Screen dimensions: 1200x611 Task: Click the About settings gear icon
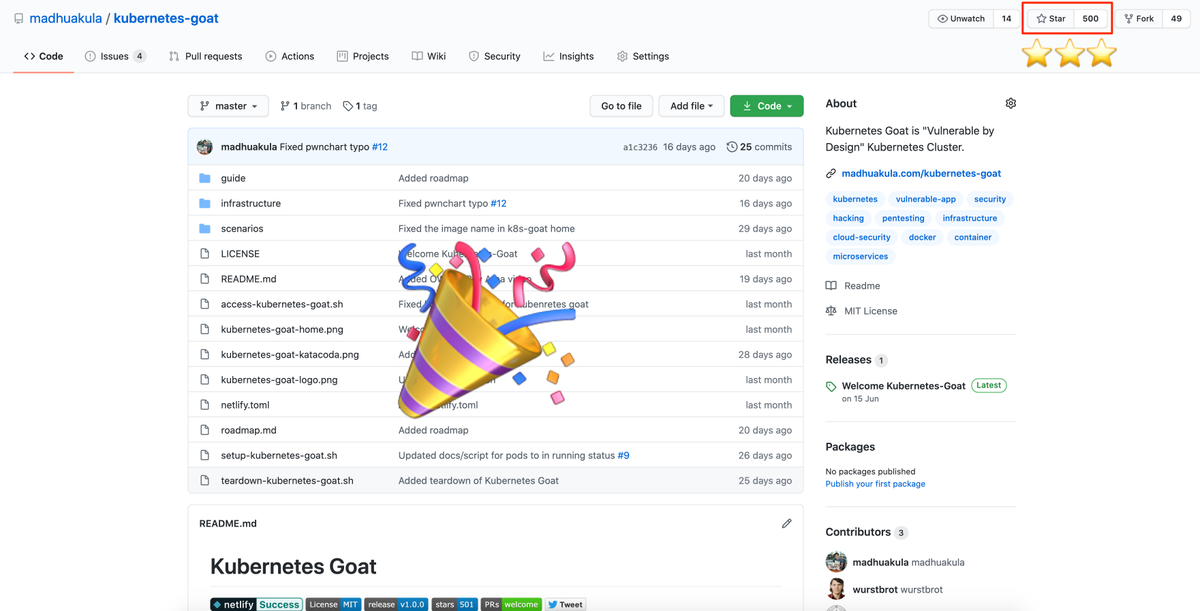point(1010,103)
